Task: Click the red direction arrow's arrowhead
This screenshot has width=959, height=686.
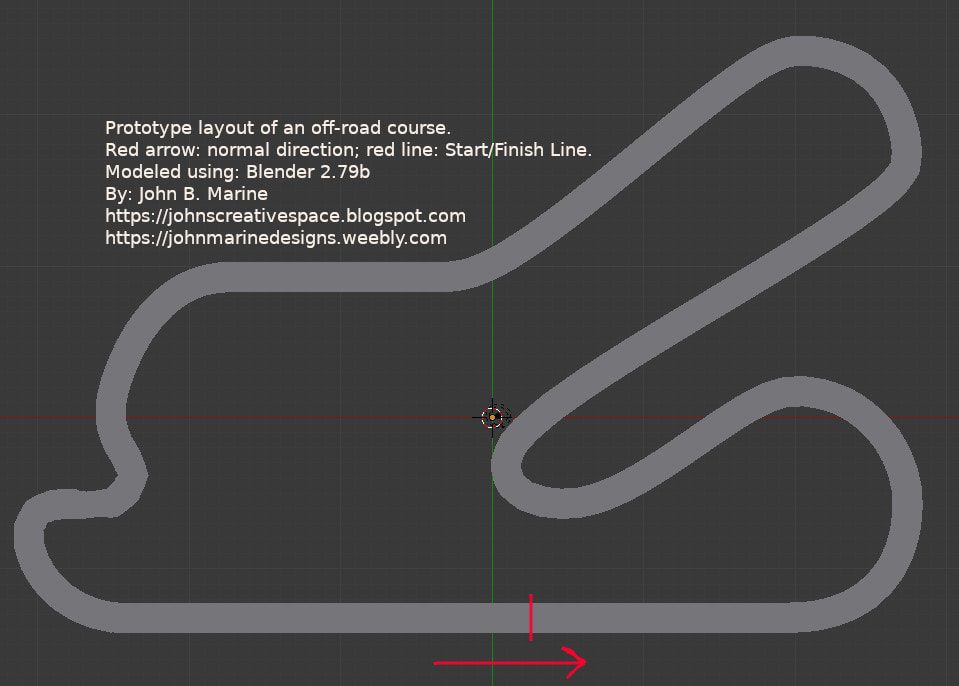Action: [x=576, y=660]
